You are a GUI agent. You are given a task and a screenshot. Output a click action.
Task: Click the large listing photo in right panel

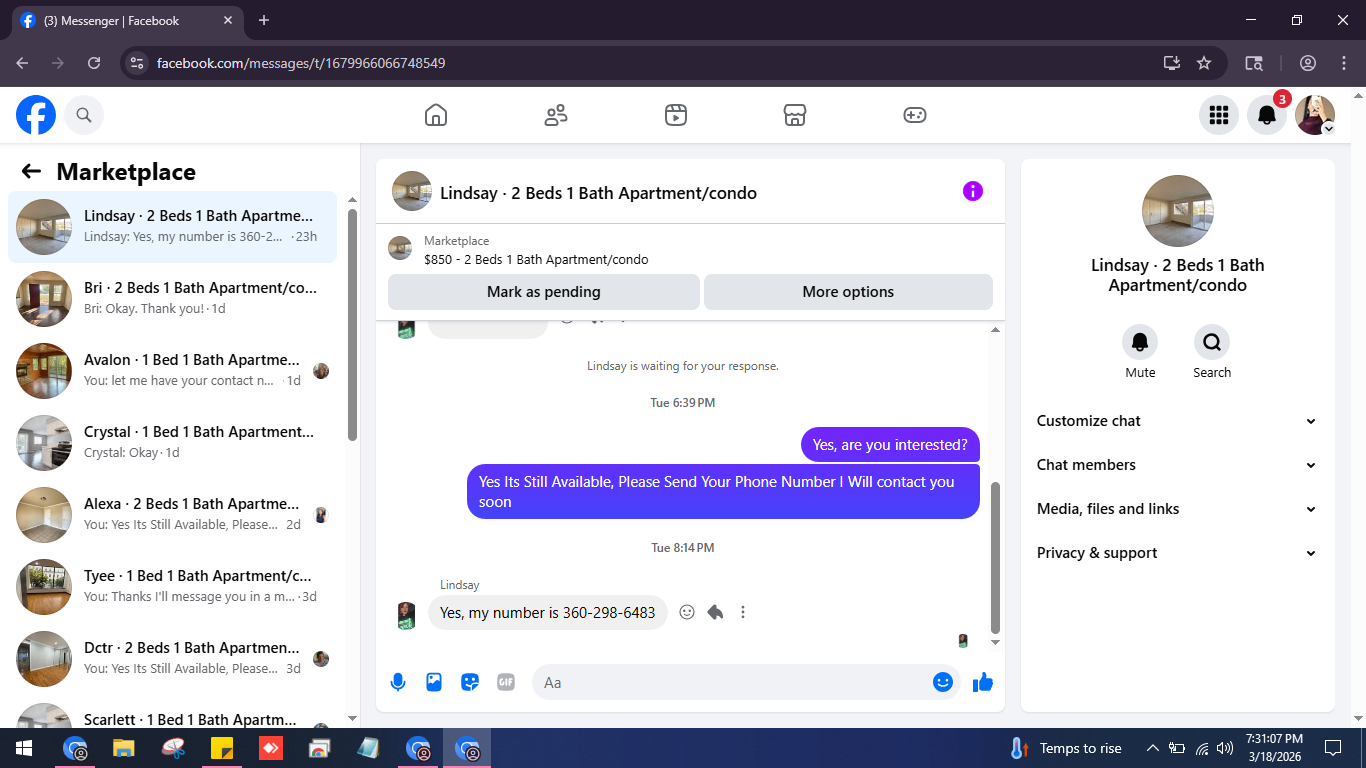pos(1178,211)
